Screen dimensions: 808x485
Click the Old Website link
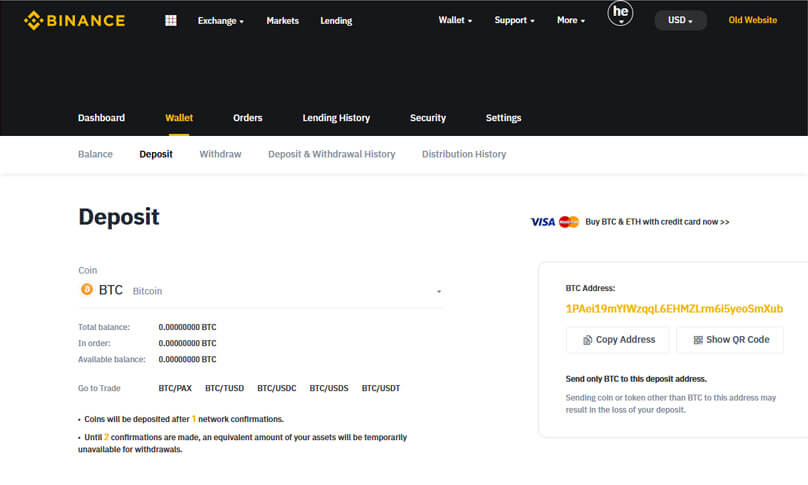pyautogui.click(x=752, y=20)
